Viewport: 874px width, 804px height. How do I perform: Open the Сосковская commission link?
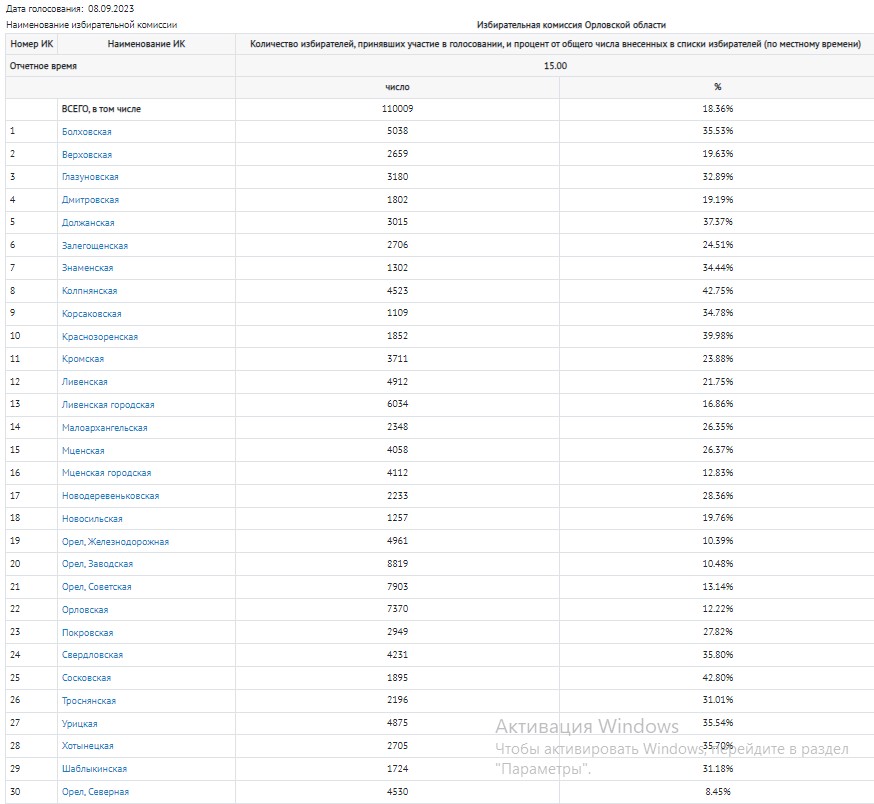click(86, 677)
